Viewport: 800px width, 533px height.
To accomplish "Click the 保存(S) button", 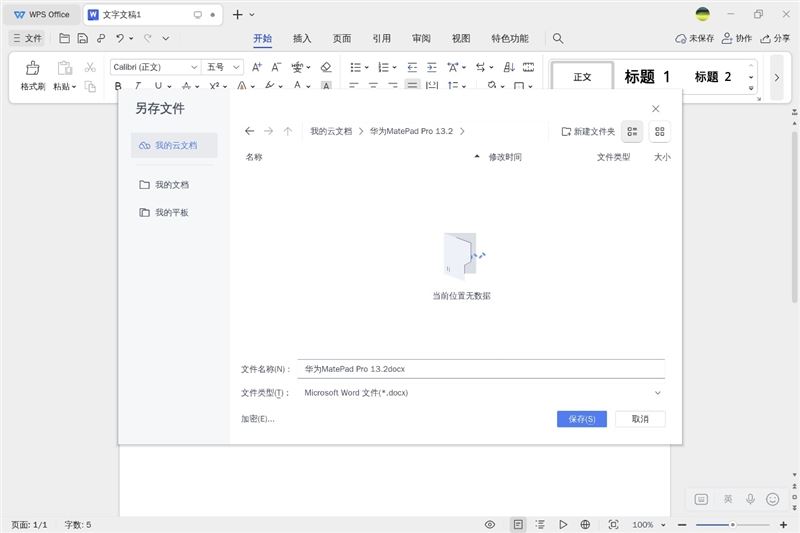I will [581, 419].
